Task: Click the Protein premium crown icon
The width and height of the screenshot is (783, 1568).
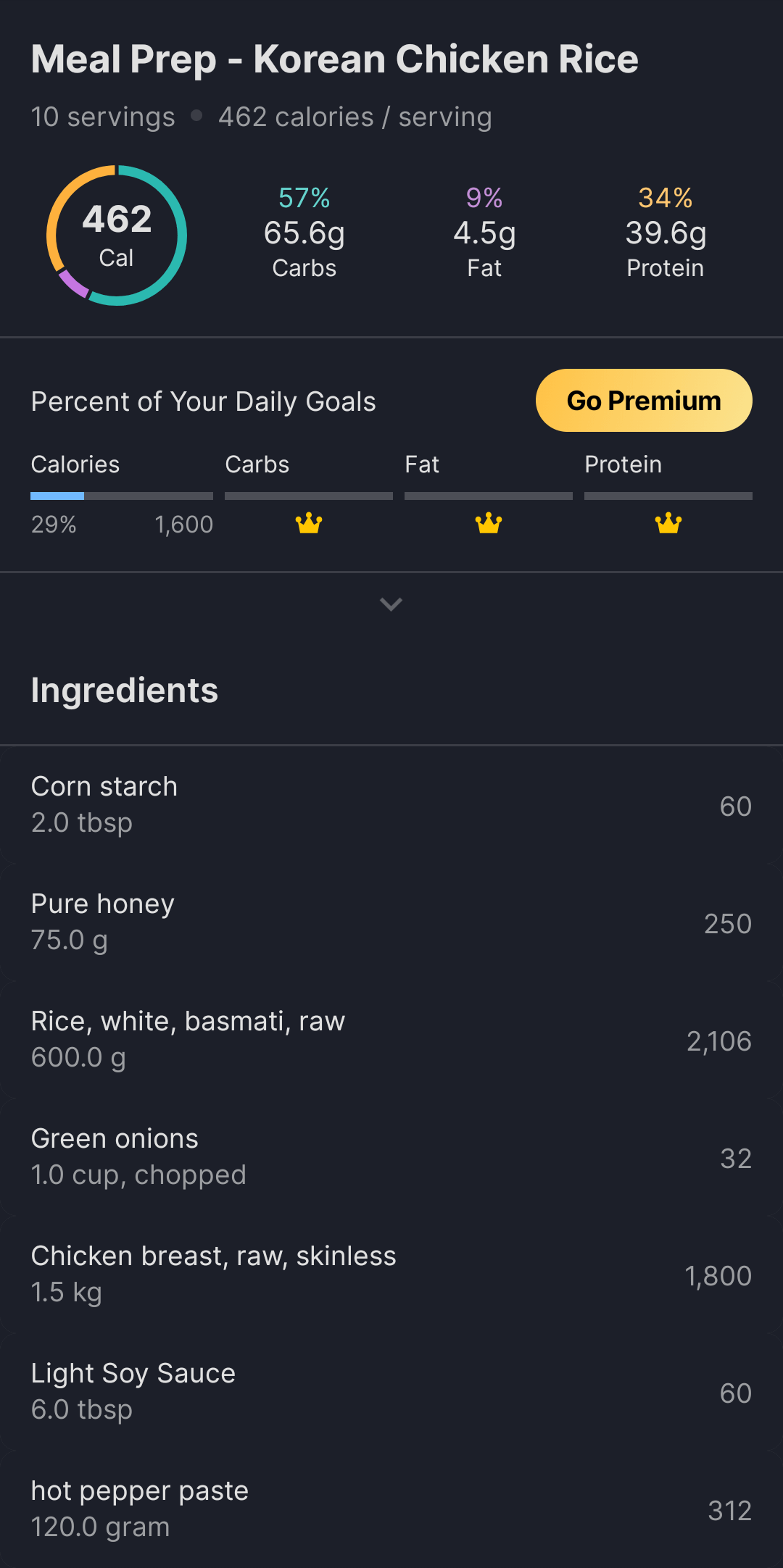Action: click(x=668, y=522)
